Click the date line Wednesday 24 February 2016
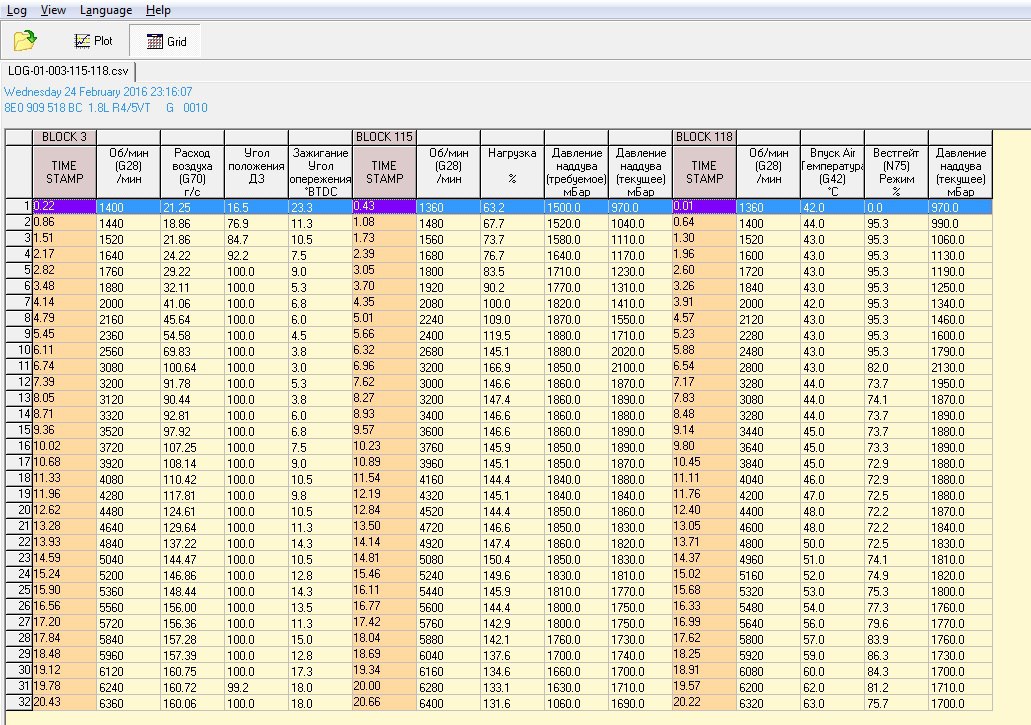This screenshot has width=1031, height=725. click(98, 91)
